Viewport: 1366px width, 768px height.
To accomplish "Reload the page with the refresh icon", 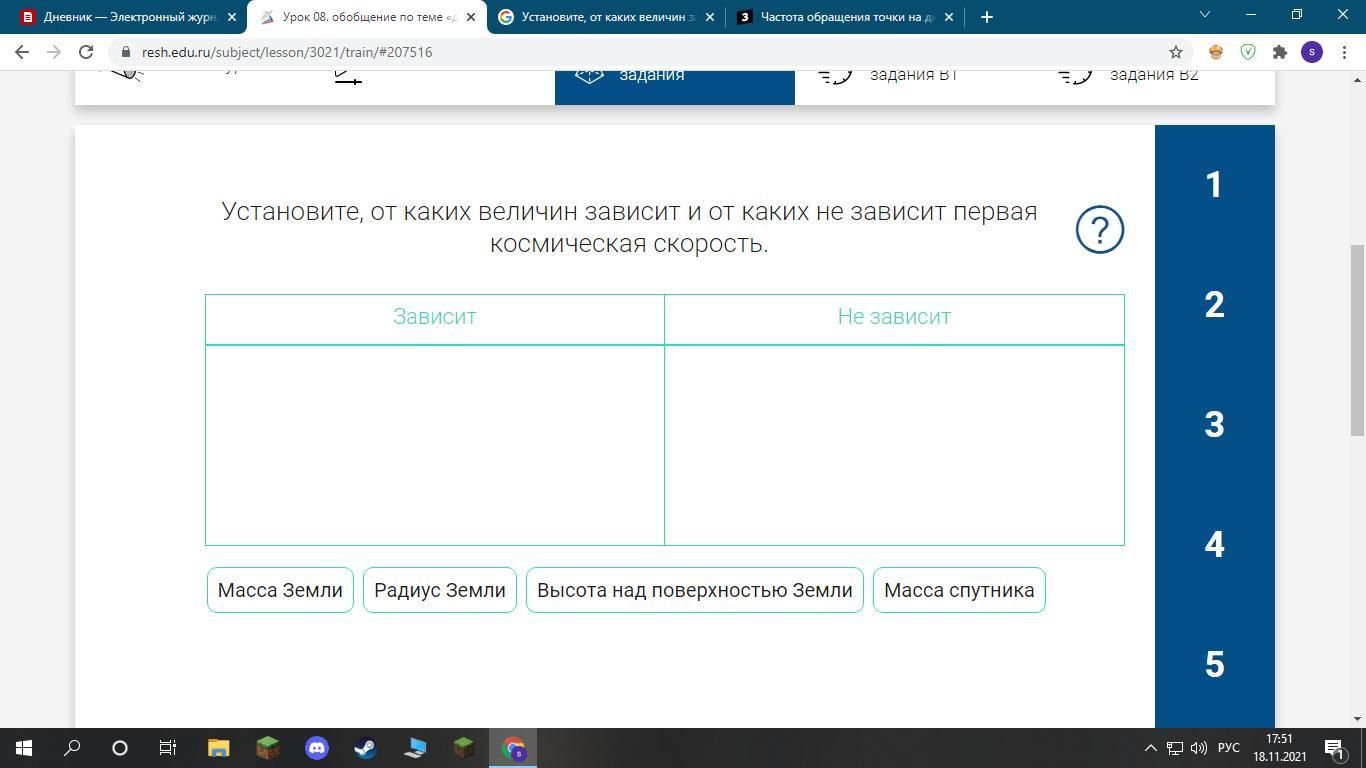I will pos(86,52).
